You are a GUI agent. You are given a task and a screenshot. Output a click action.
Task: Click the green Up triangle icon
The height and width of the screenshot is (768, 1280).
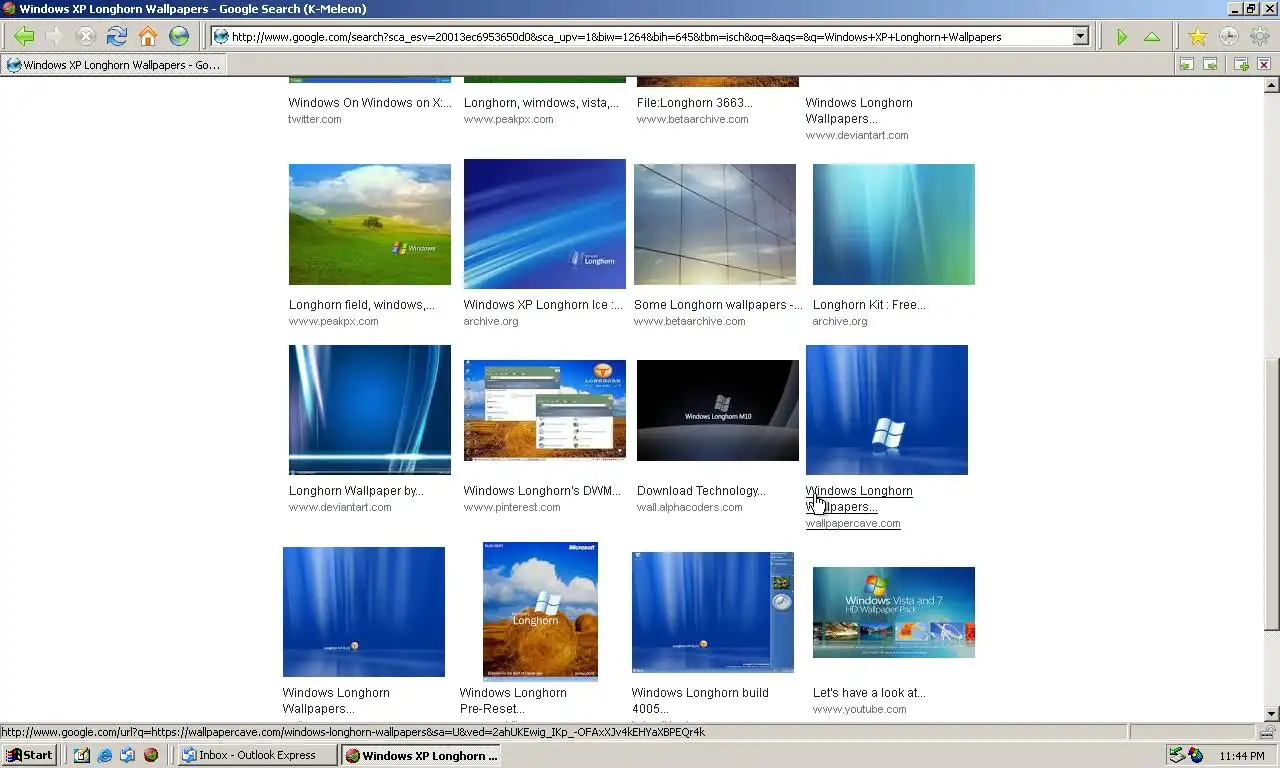[x=1152, y=37]
